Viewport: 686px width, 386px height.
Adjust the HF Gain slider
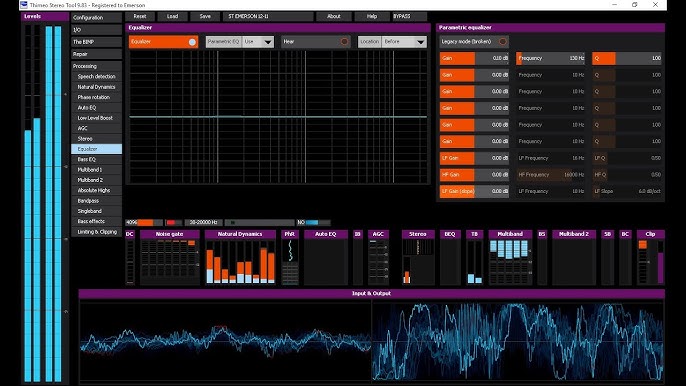coord(474,175)
